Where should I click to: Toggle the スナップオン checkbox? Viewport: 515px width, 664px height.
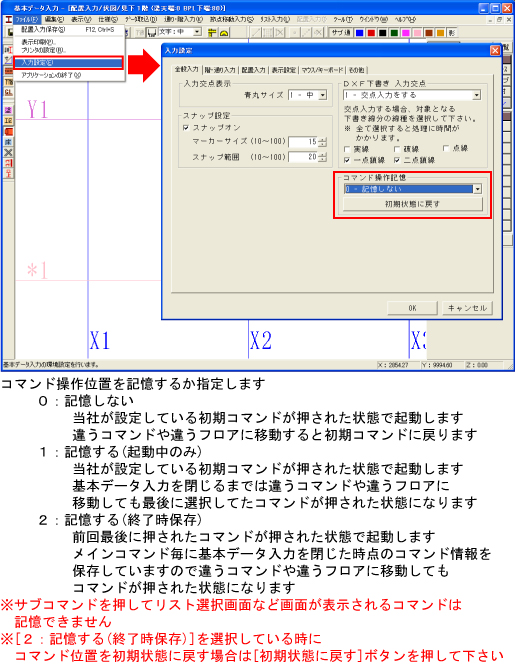tap(186, 127)
